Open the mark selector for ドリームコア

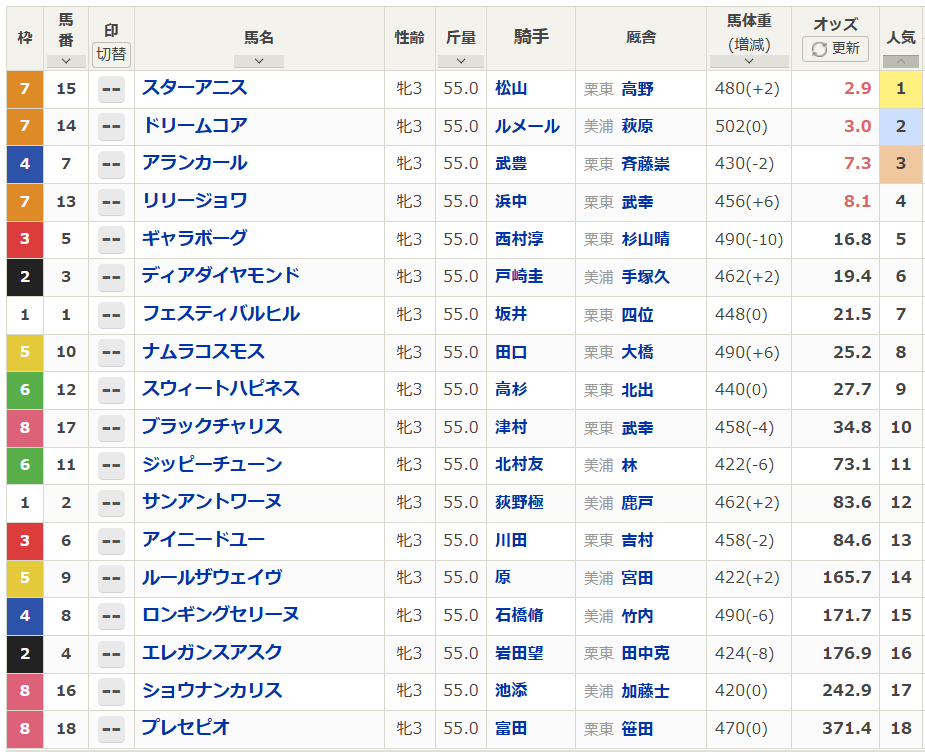coord(111,127)
